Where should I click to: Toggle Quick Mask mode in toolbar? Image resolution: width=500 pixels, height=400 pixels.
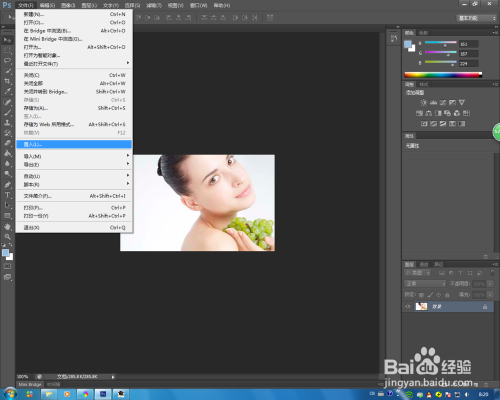(7, 266)
